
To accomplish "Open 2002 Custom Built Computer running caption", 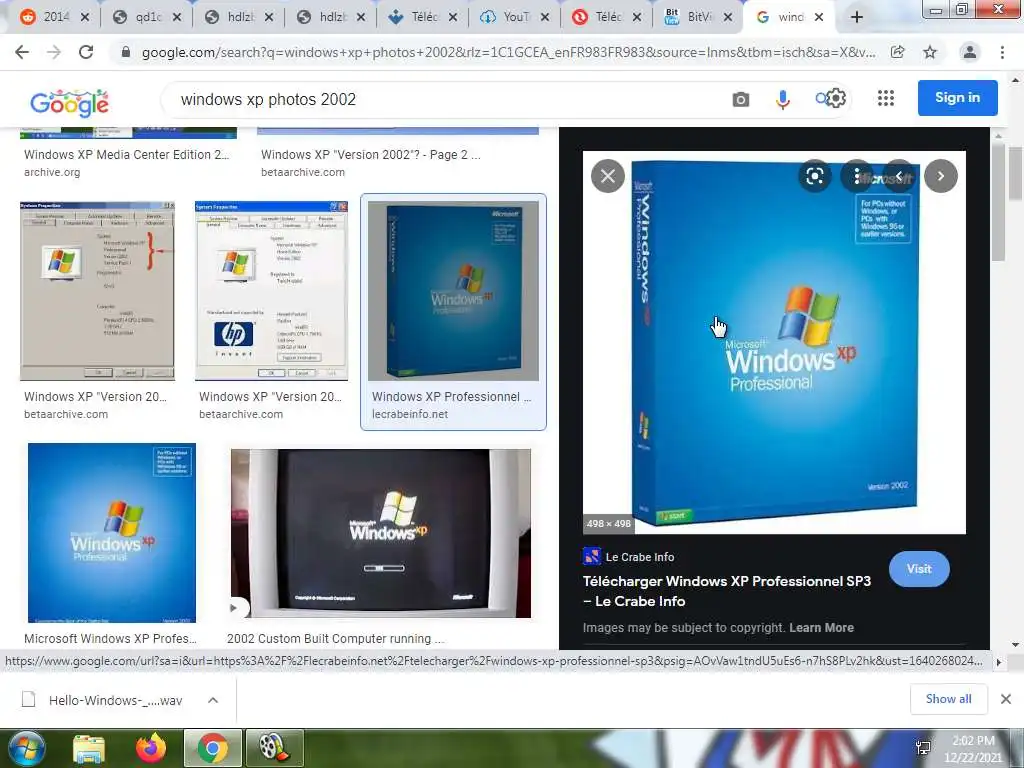I will click(336, 638).
